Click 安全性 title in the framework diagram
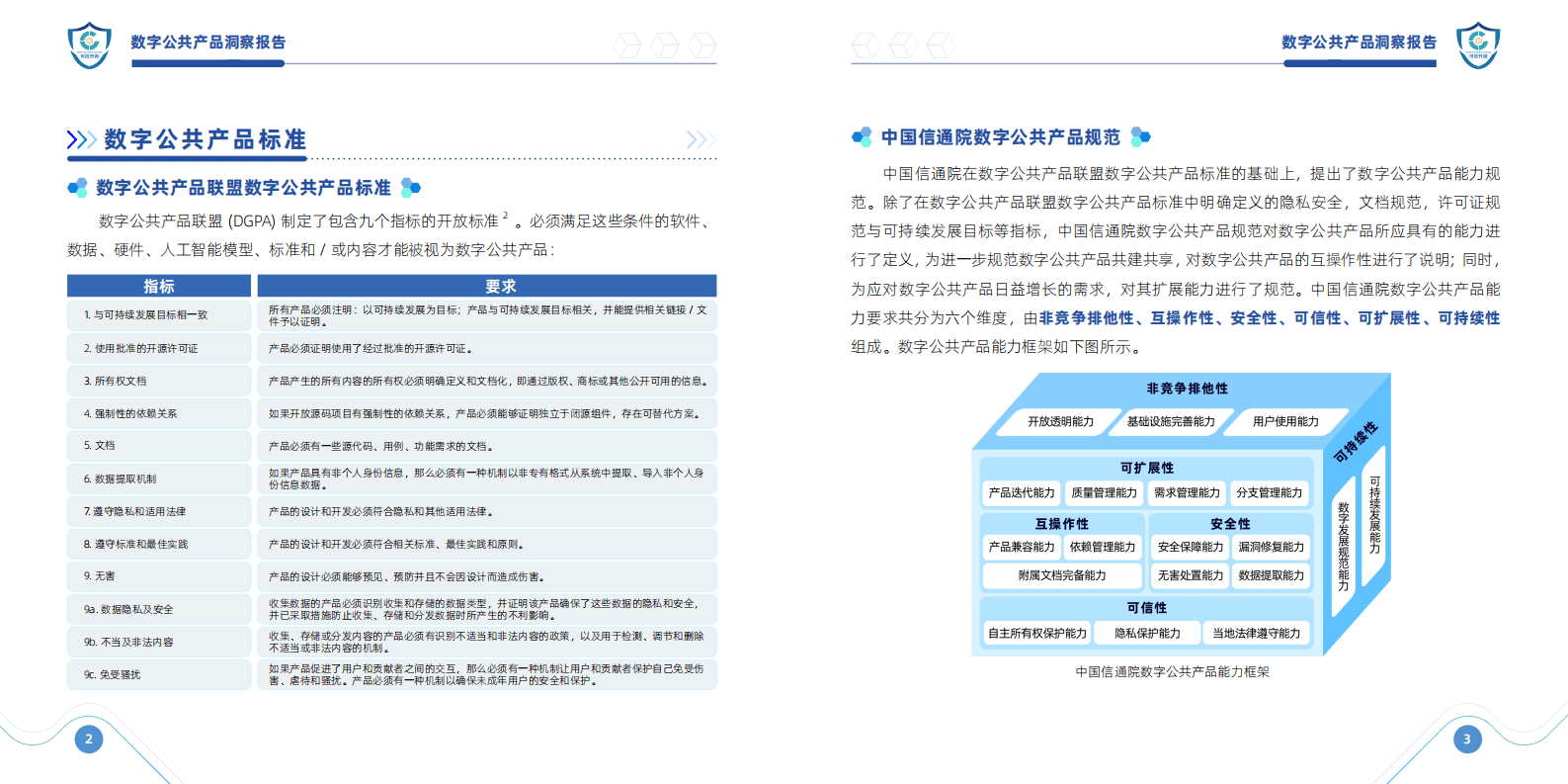Screen dimensions: 1568x784 point(1230,524)
